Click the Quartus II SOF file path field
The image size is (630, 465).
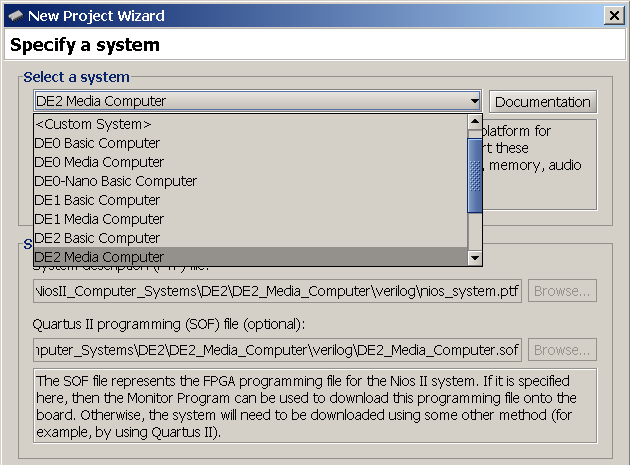pos(277,350)
